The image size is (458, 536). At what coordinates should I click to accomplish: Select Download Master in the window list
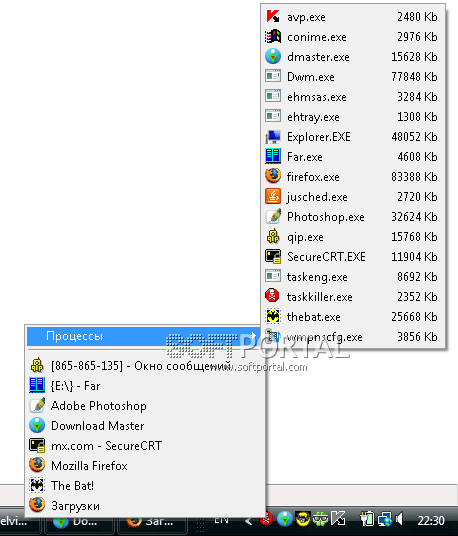pyautogui.click(x=146, y=426)
